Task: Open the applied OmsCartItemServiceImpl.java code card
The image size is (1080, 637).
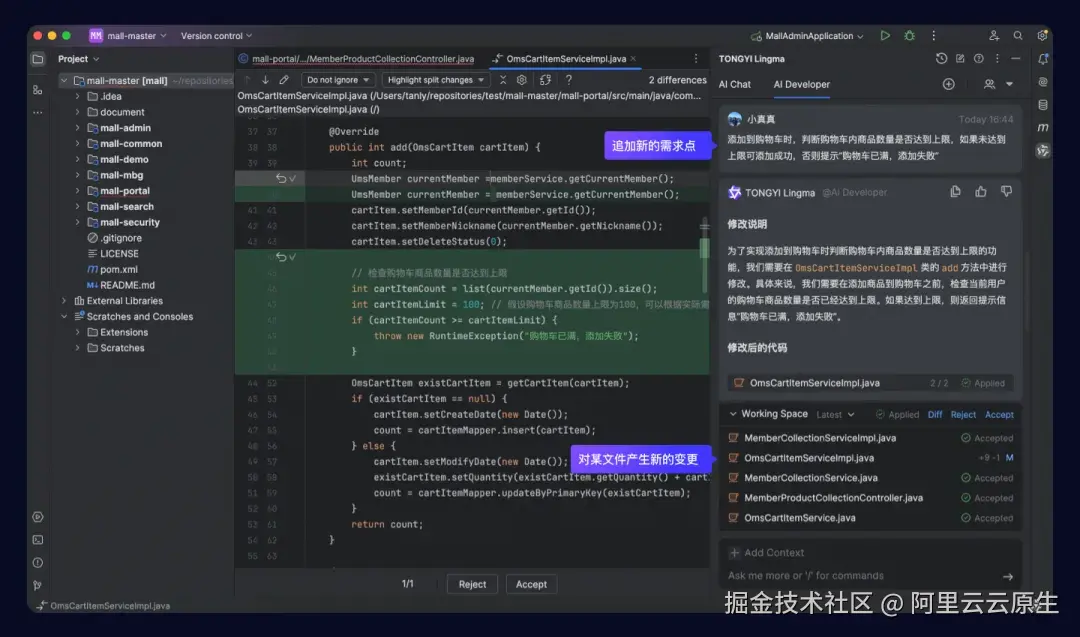Action: pos(871,383)
